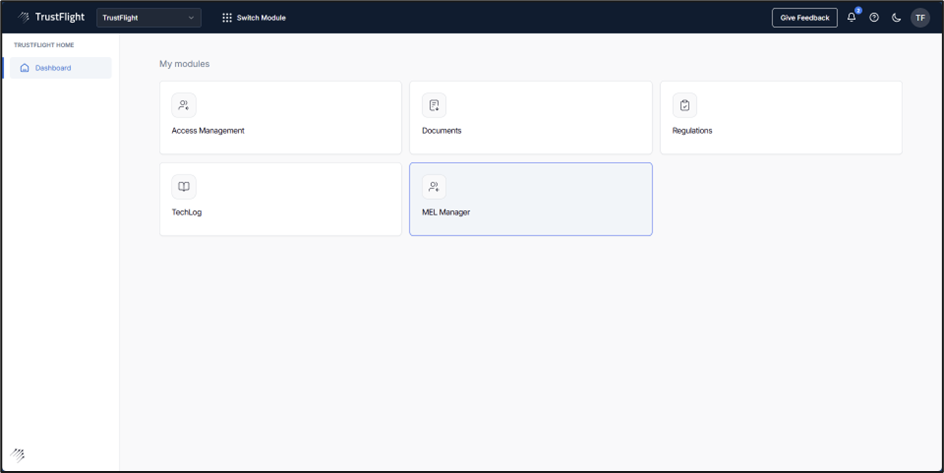Click the MEL Manager module icon
944x473 pixels.
434,187
